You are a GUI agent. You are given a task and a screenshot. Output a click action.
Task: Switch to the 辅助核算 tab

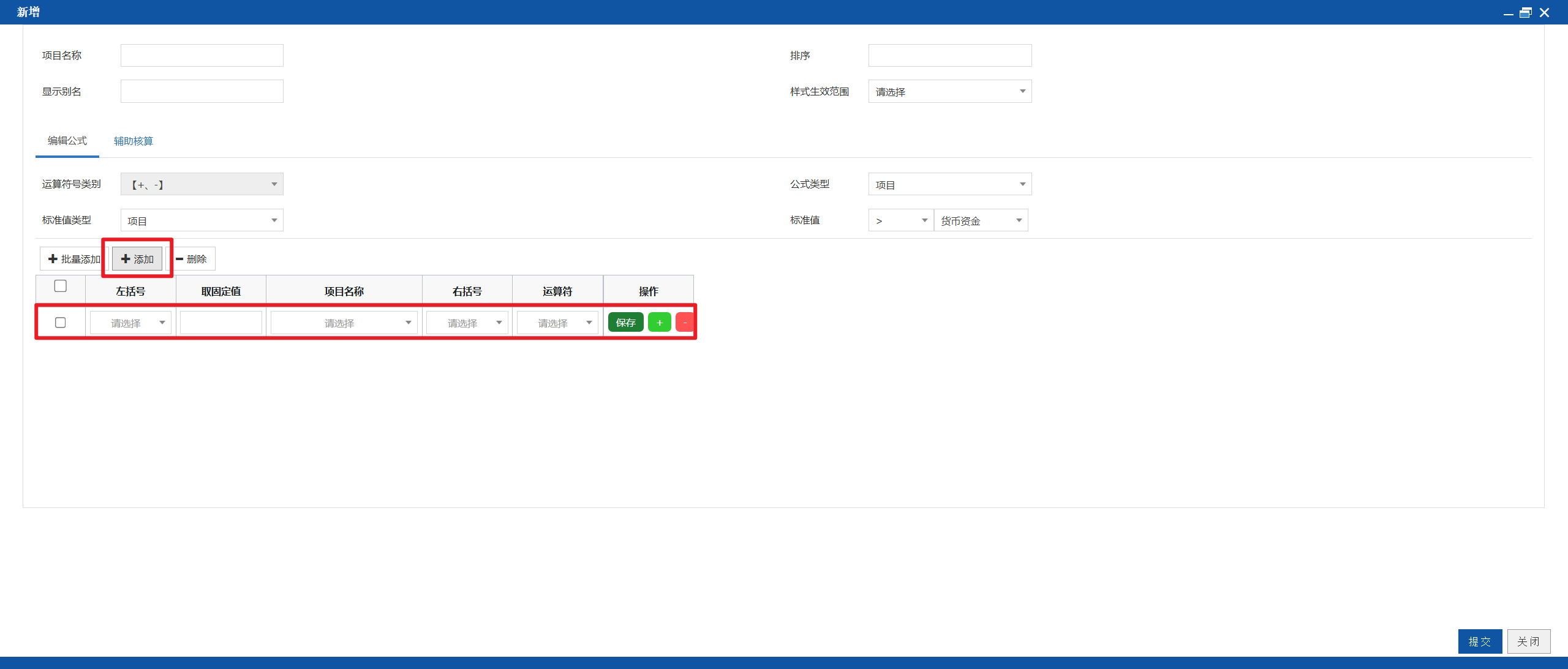[x=134, y=141]
